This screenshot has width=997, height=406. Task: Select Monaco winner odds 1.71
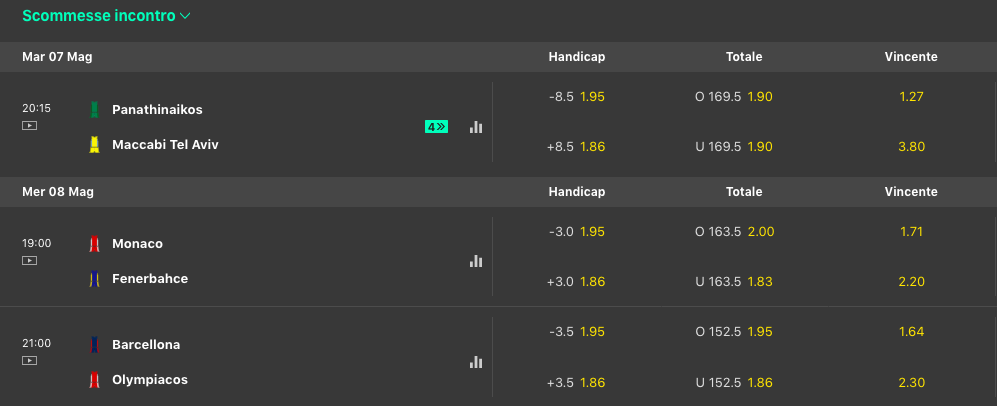(911, 232)
